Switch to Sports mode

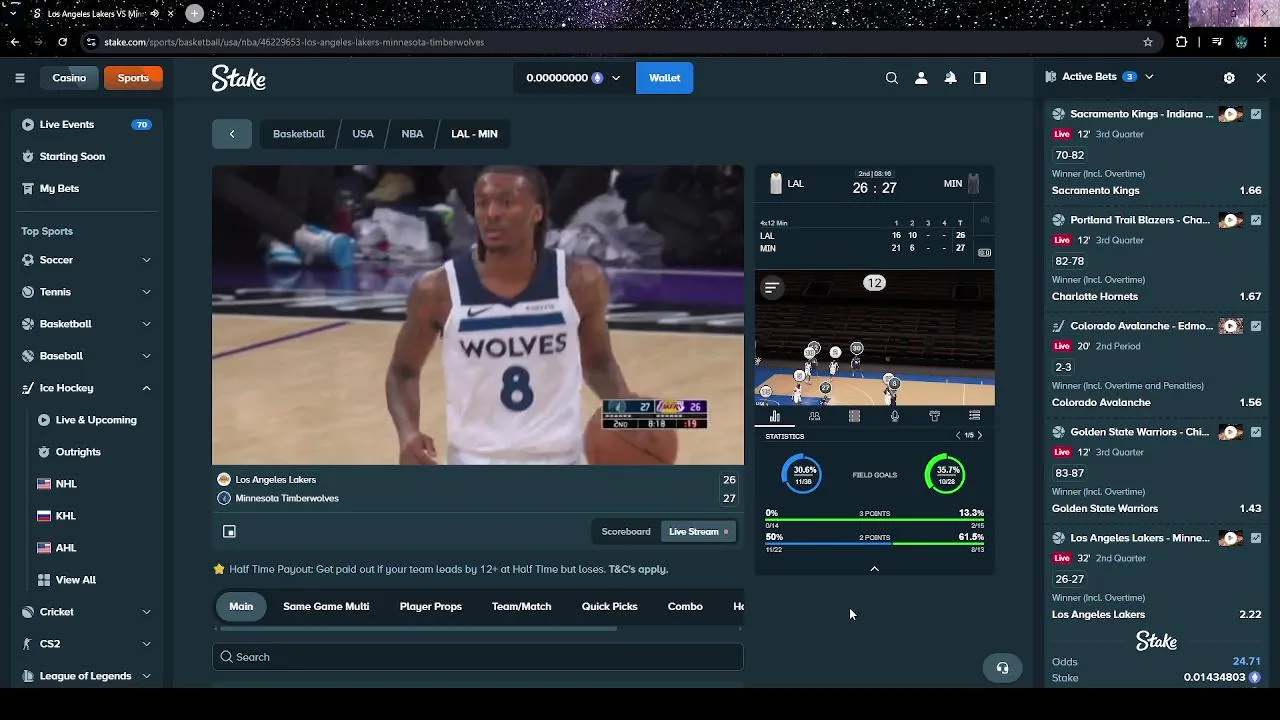(133, 78)
